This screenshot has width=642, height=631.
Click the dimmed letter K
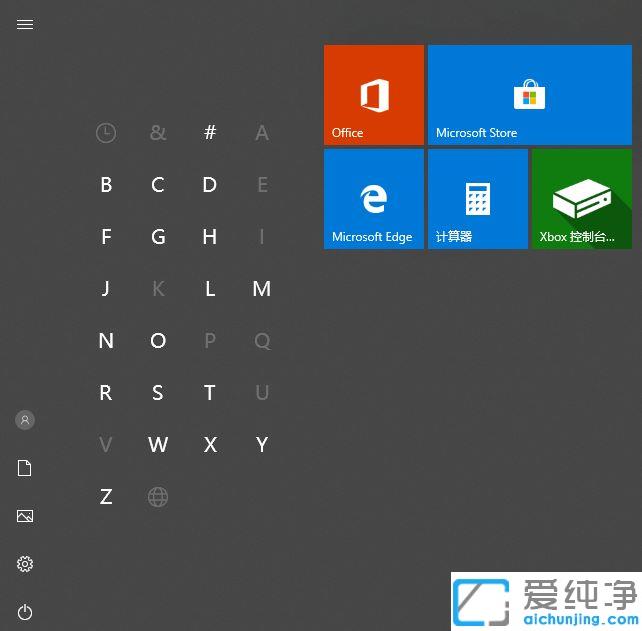coord(158,289)
